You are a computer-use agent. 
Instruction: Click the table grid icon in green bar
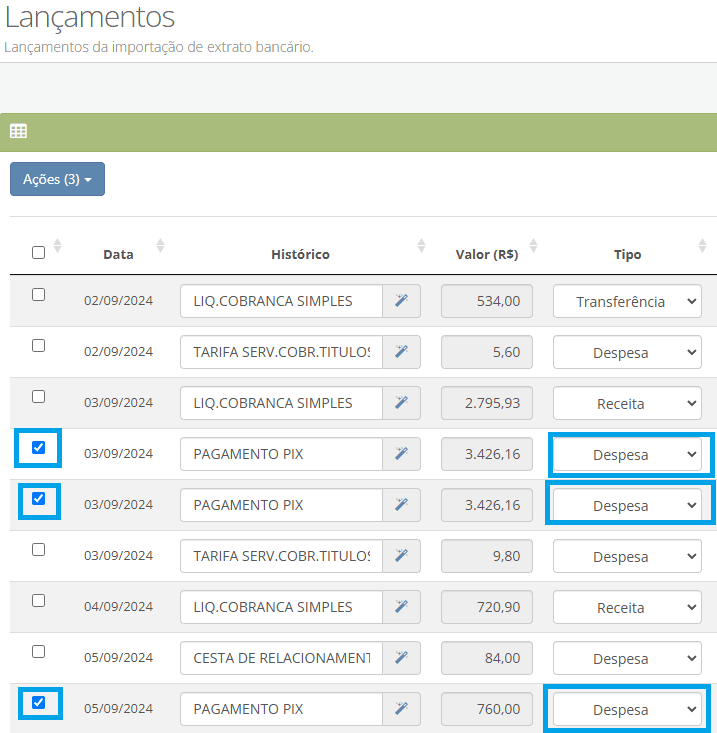18,131
